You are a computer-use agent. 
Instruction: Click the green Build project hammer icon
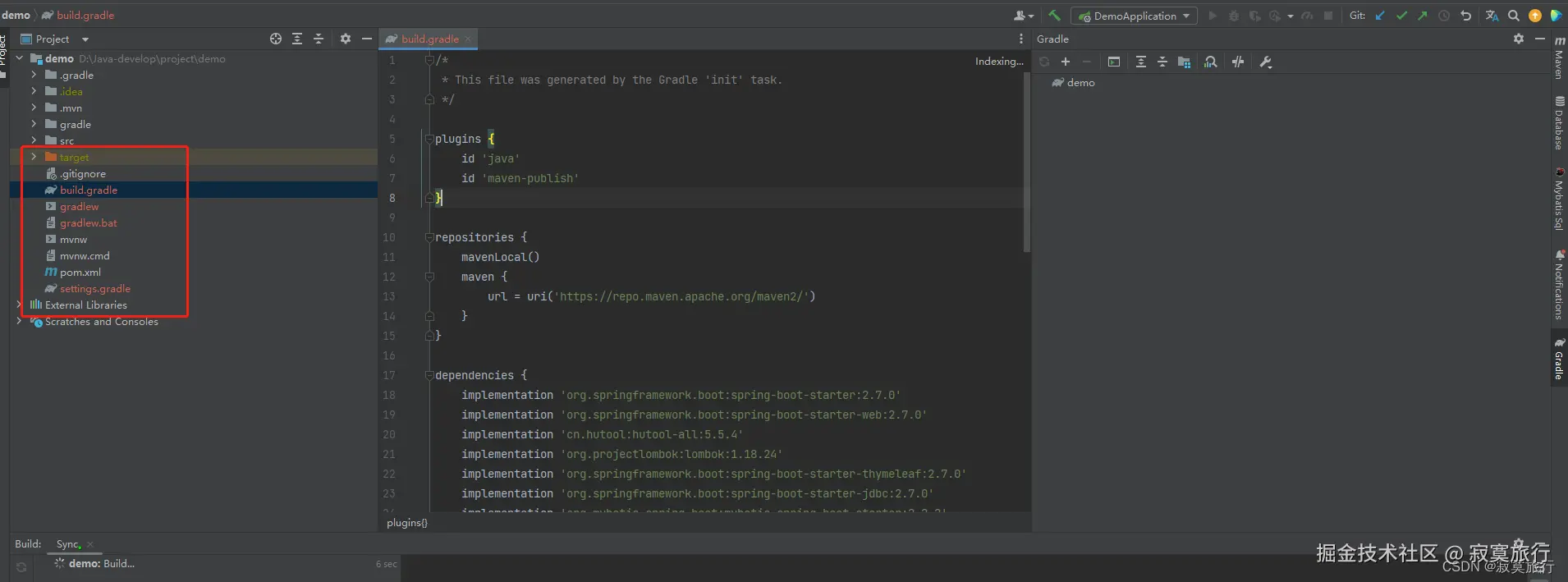pyautogui.click(x=1055, y=16)
